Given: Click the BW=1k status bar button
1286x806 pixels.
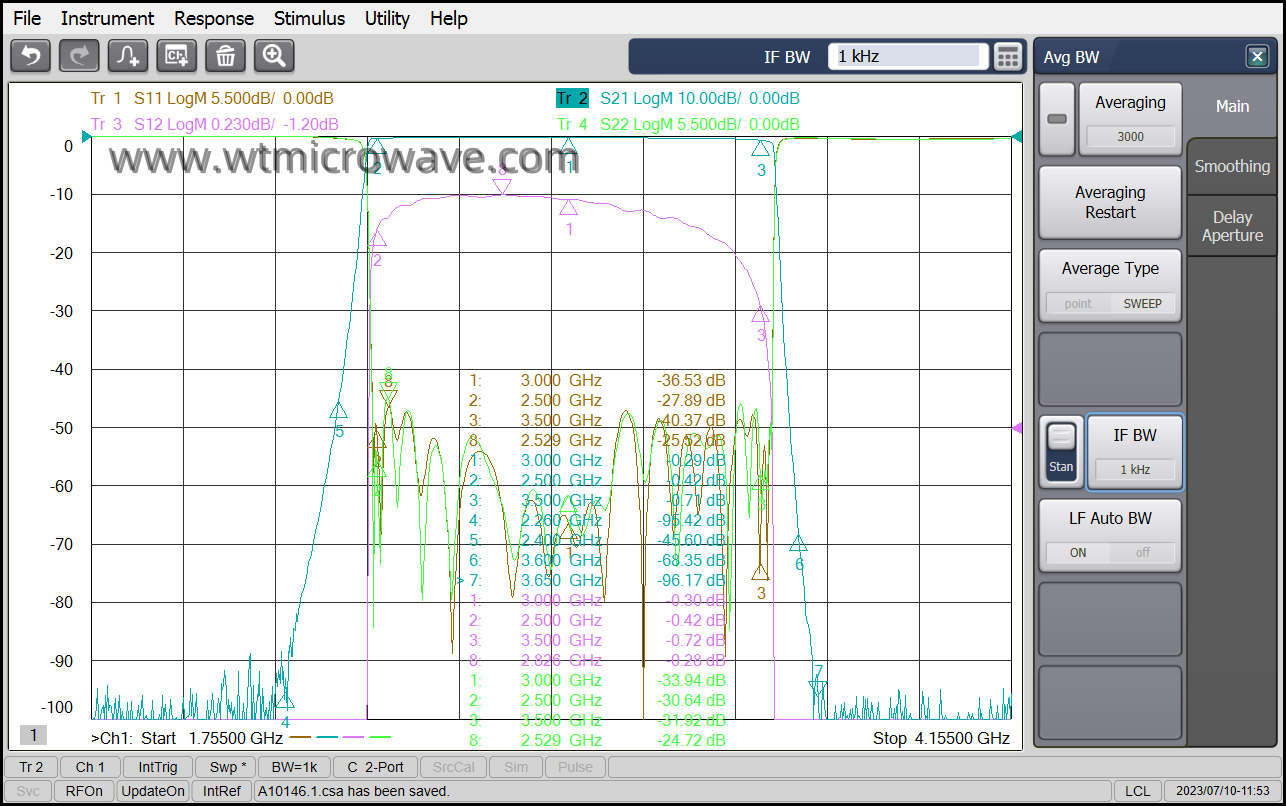Looking at the screenshot, I should (294, 767).
